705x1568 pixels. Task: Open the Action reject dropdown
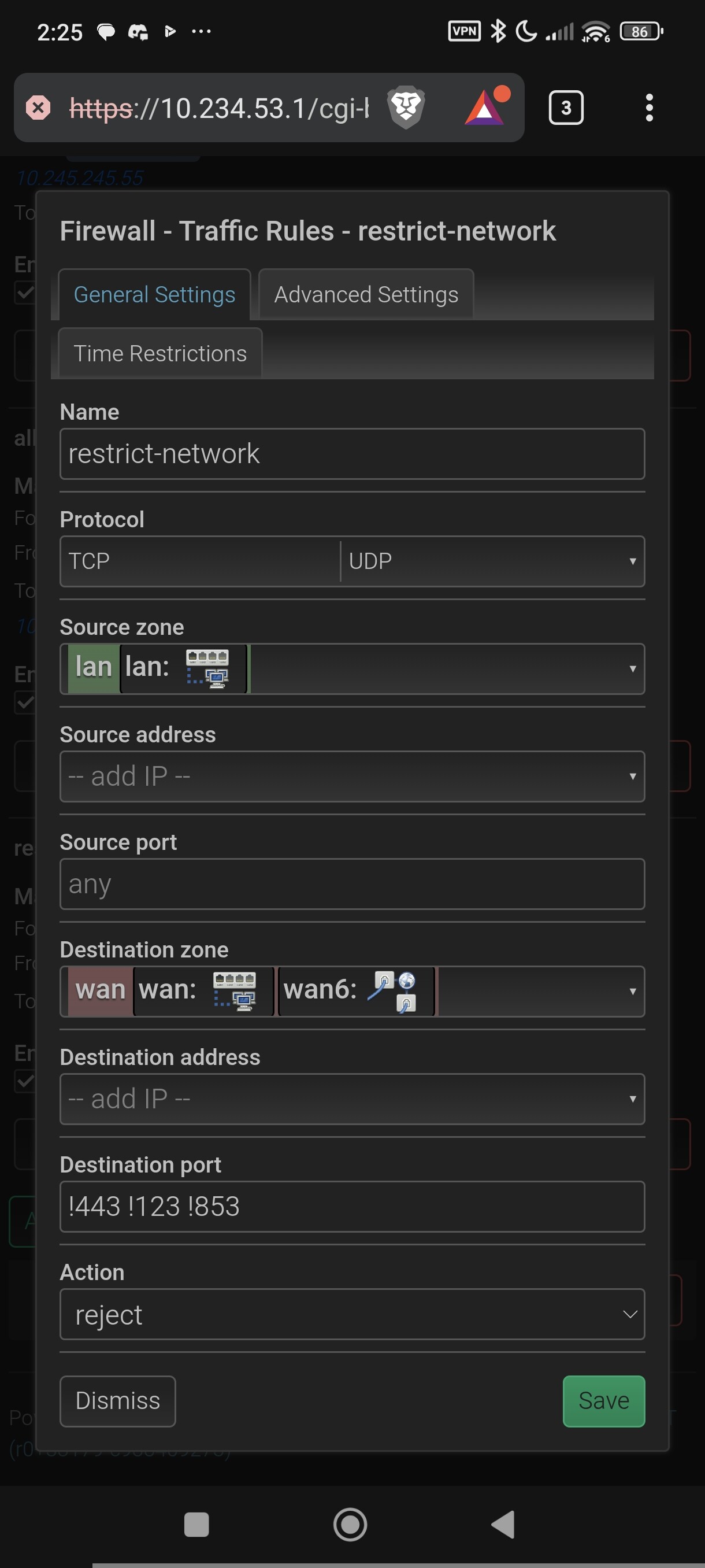(351, 1315)
